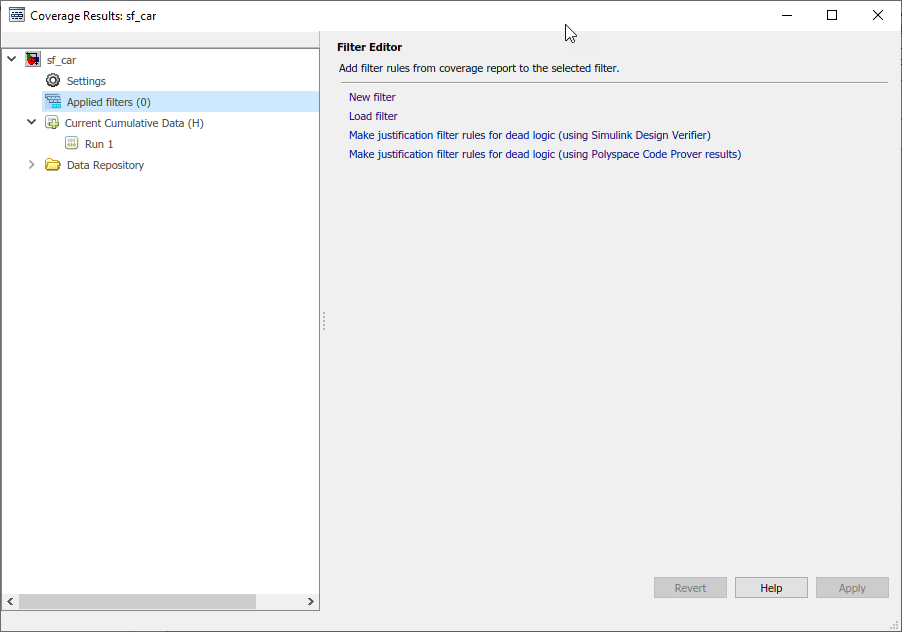Screen dimensions: 902x632
Task: Open the Settings gear icon under sf_car
Action: pos(53,80)
